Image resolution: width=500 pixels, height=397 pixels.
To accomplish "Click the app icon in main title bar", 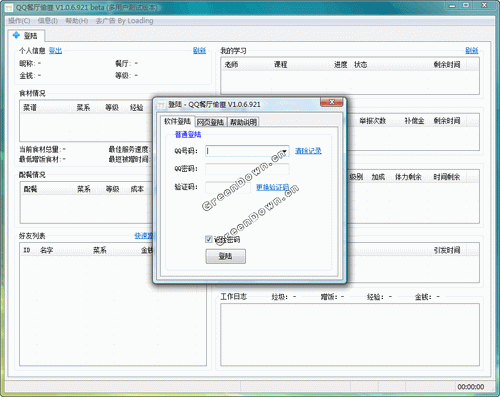I will pos(9,7).
